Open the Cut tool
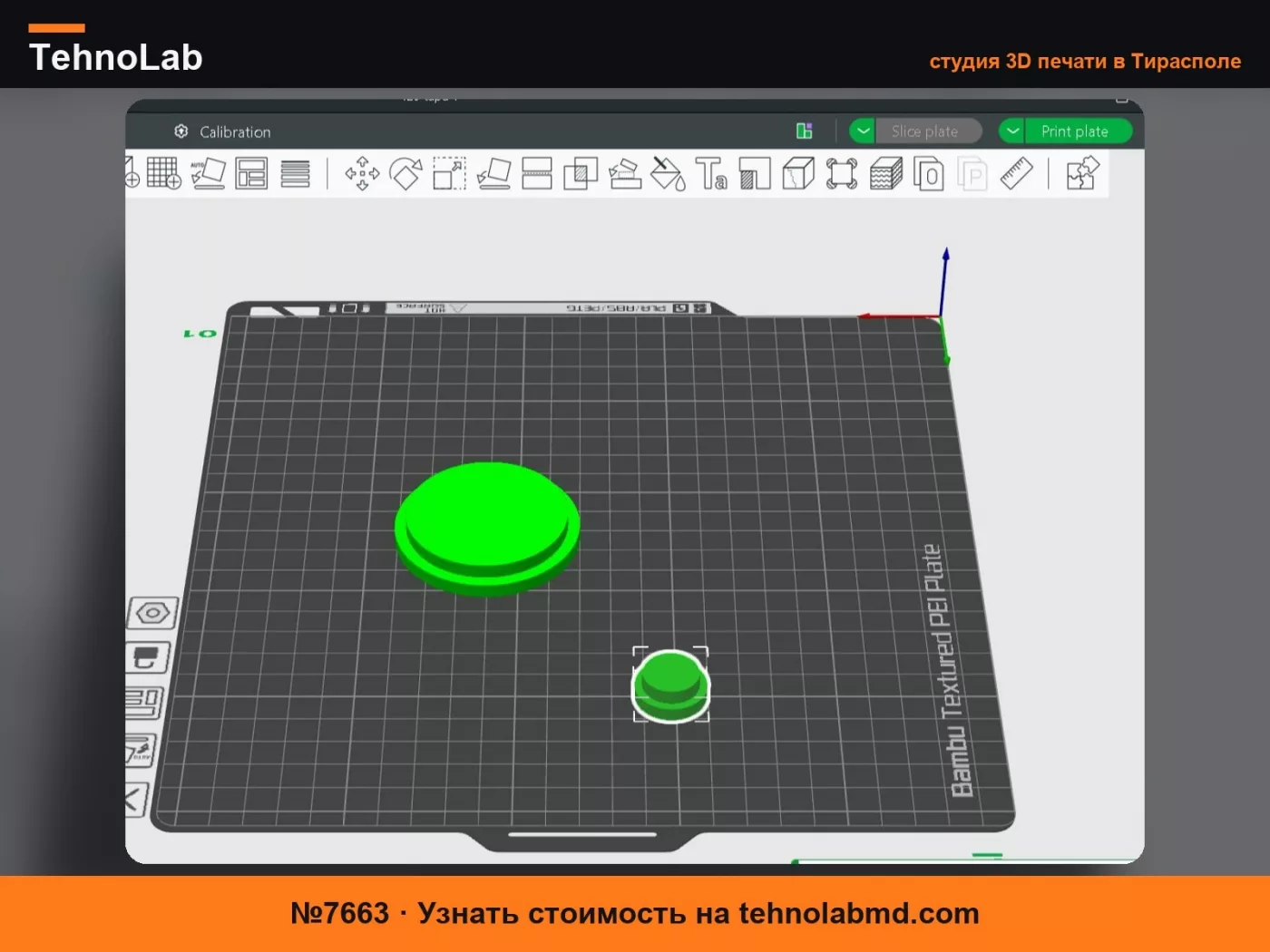This screenshot has height=952, width=1270. (537, 173)
